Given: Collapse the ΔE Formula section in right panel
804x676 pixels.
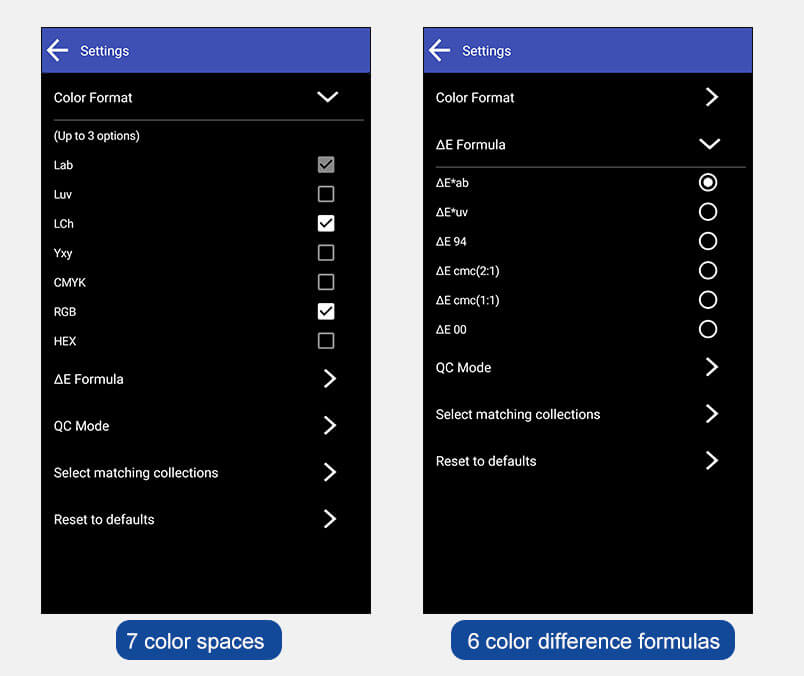Looking at the screenshot, I should tap(710, 144).
